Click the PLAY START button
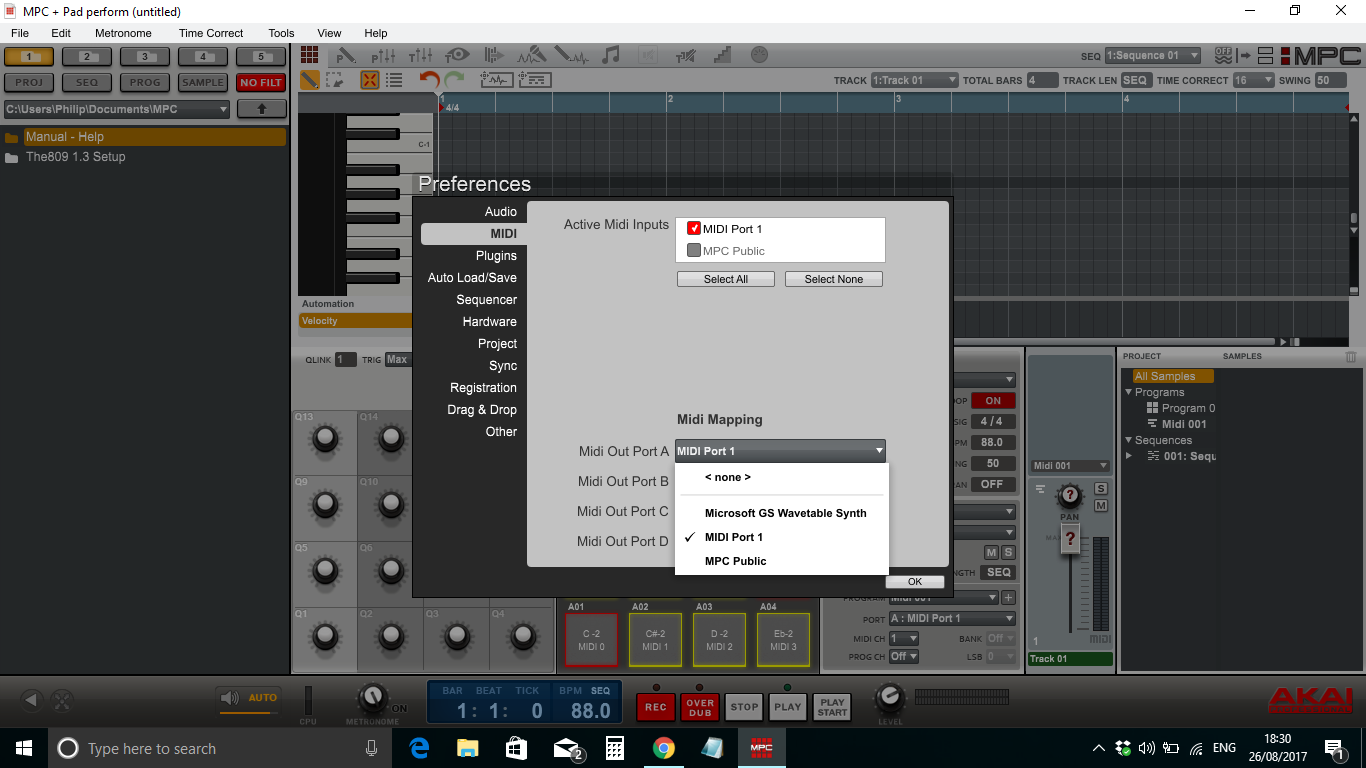1366x768 pixels. click(832, 706)
